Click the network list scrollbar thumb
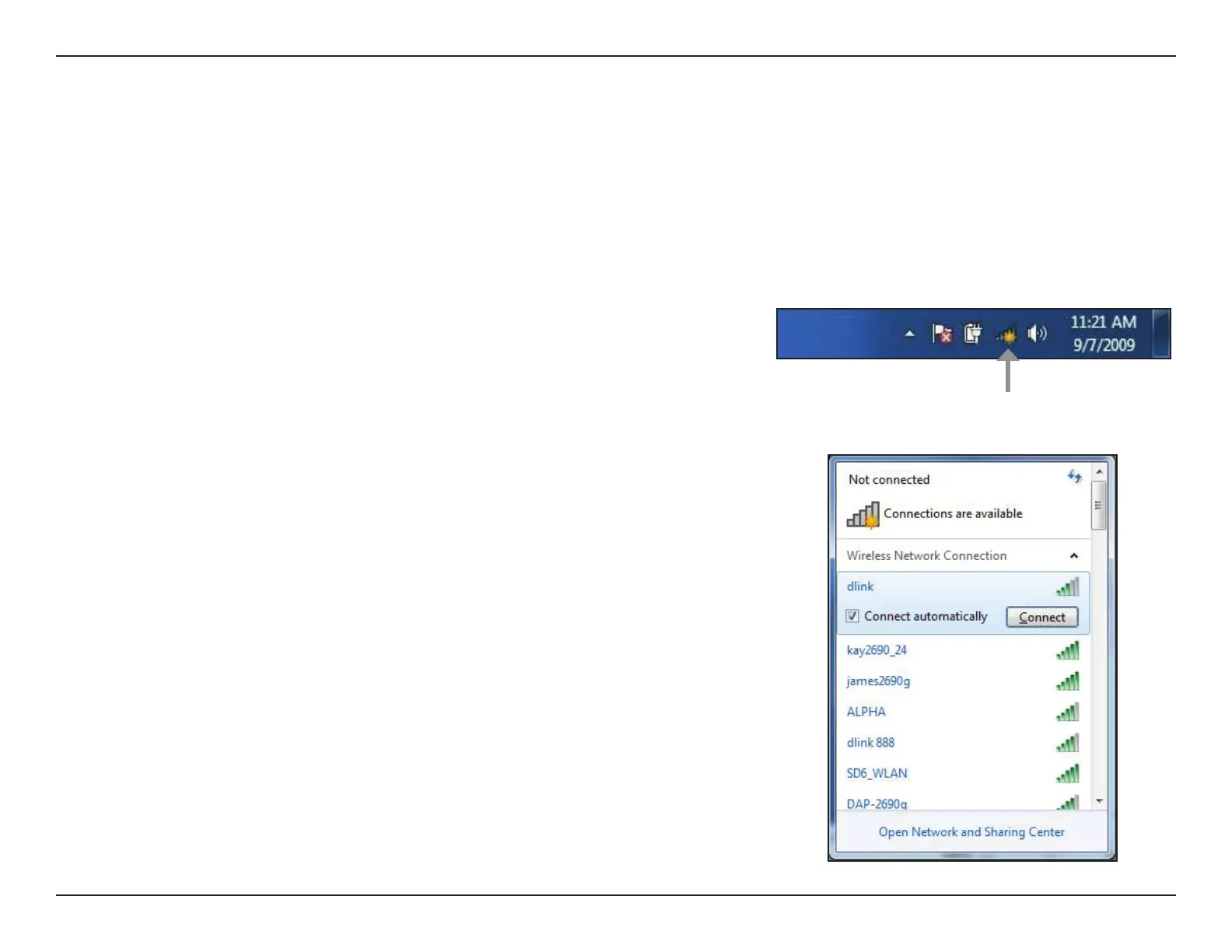Image resolution: width=1232 pixels, height=952 pixels. tap(1099, 506)
